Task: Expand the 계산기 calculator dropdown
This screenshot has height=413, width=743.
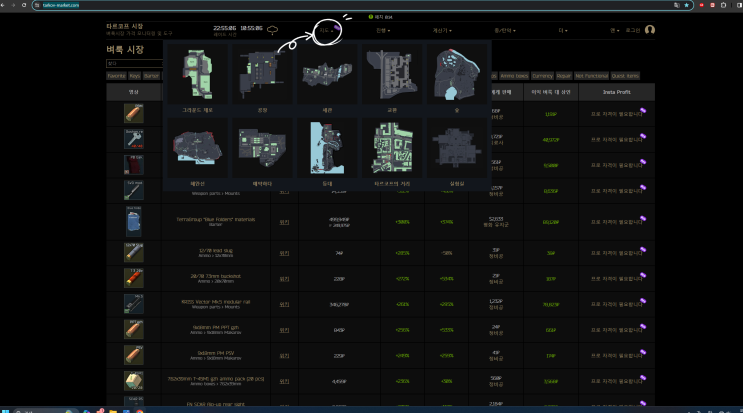Action: tap(442, 30)
